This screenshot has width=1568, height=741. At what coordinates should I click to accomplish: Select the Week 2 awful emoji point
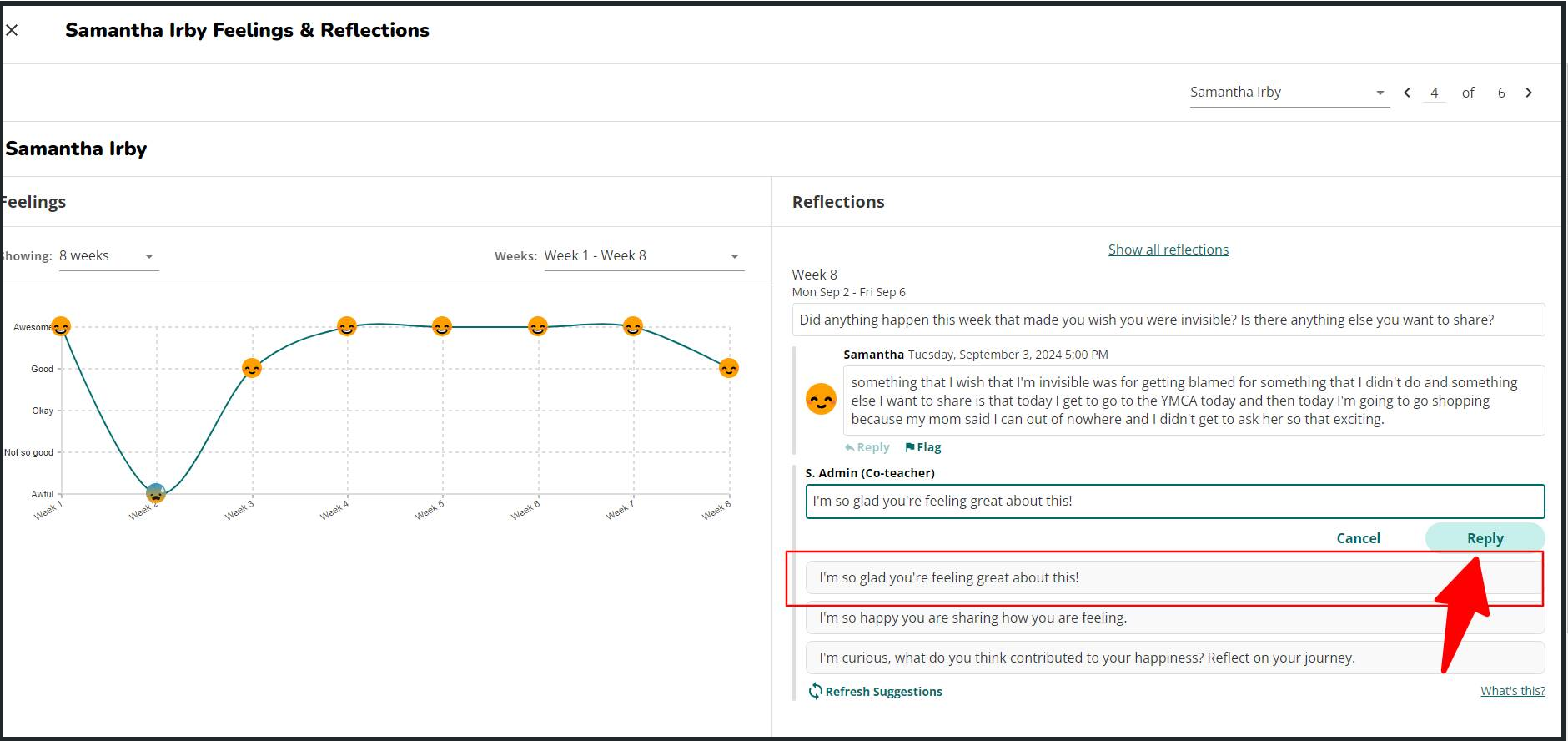156,493
